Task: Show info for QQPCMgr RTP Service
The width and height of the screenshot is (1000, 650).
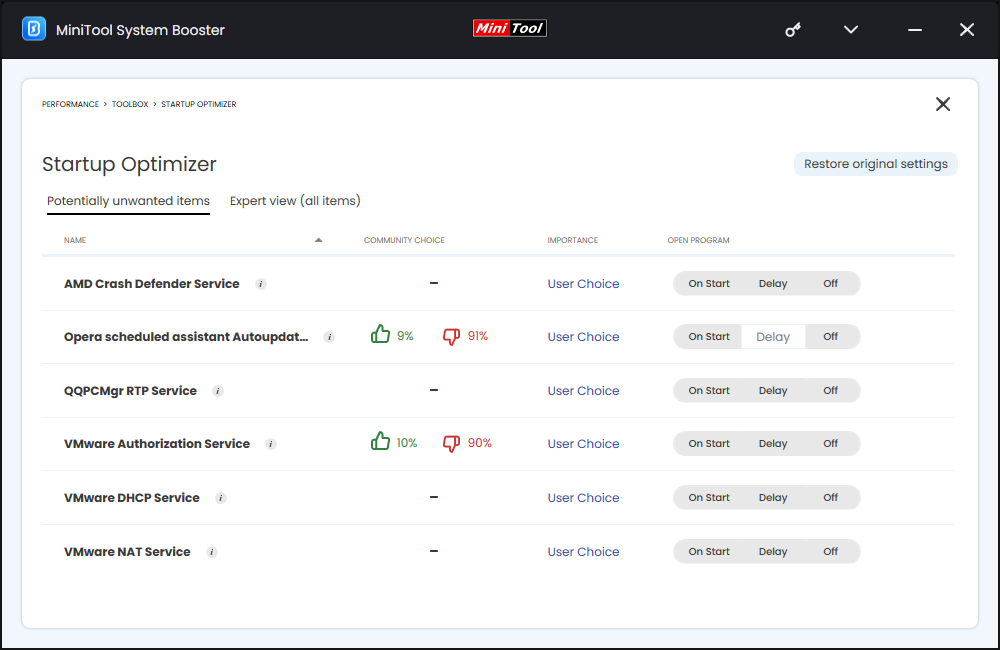Action: [218, 391]
